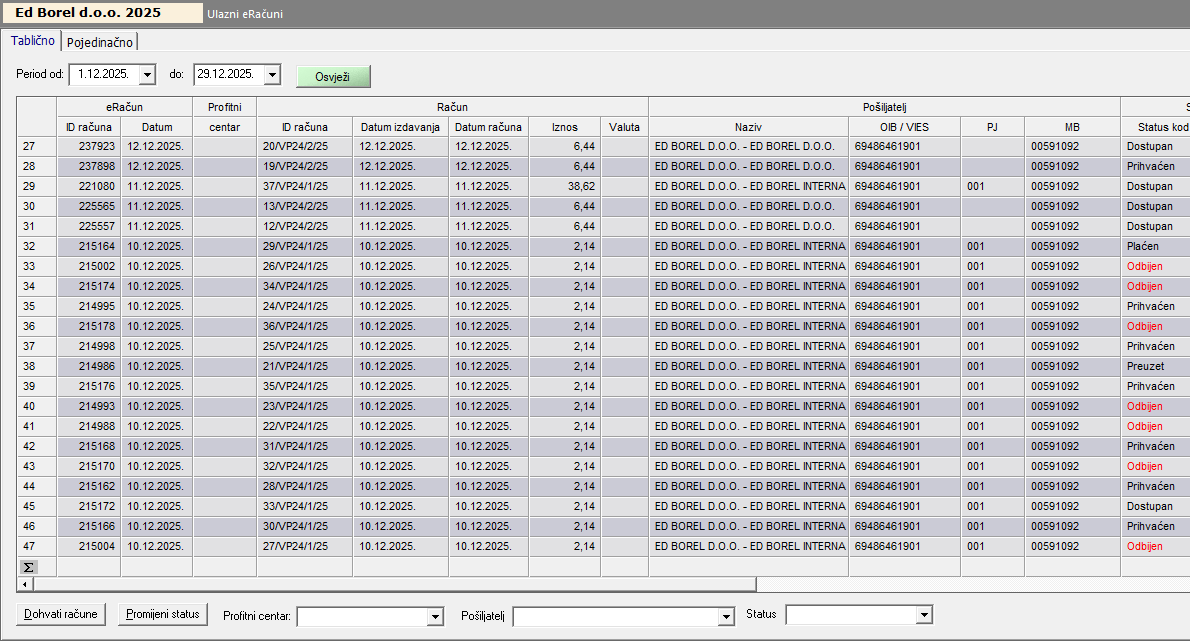
Task: Click the Osvježi refresh button
Action: click(333, 77)
